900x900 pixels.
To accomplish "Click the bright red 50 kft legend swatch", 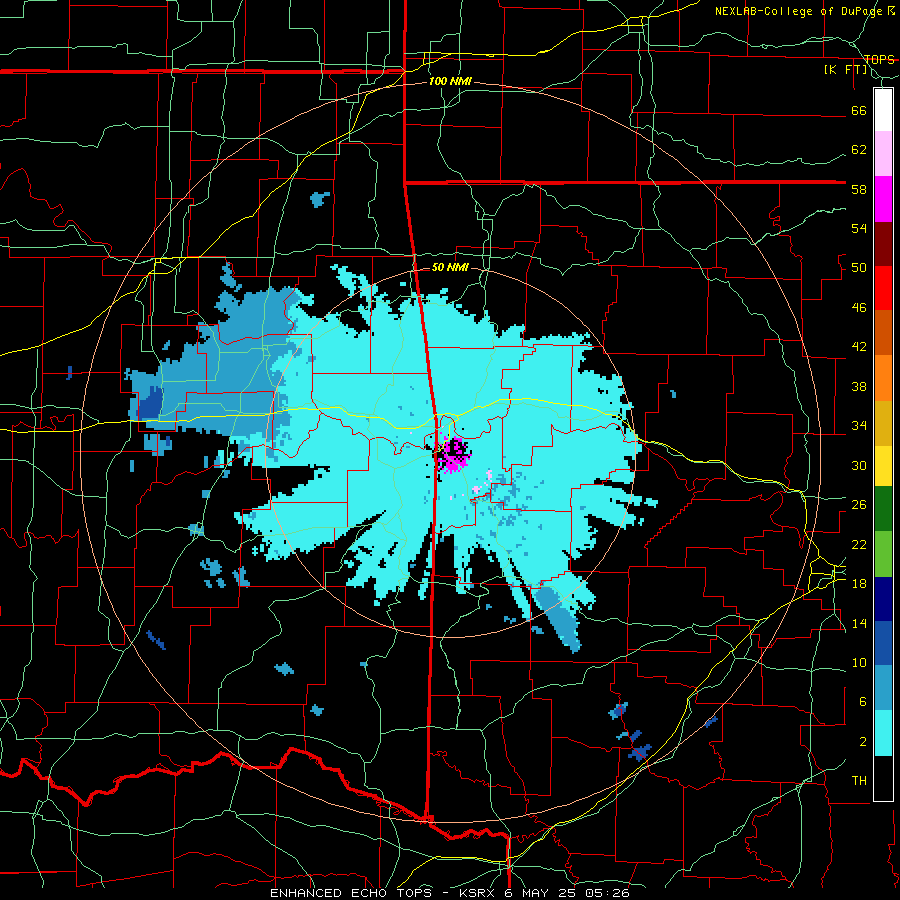I will 883,288.
